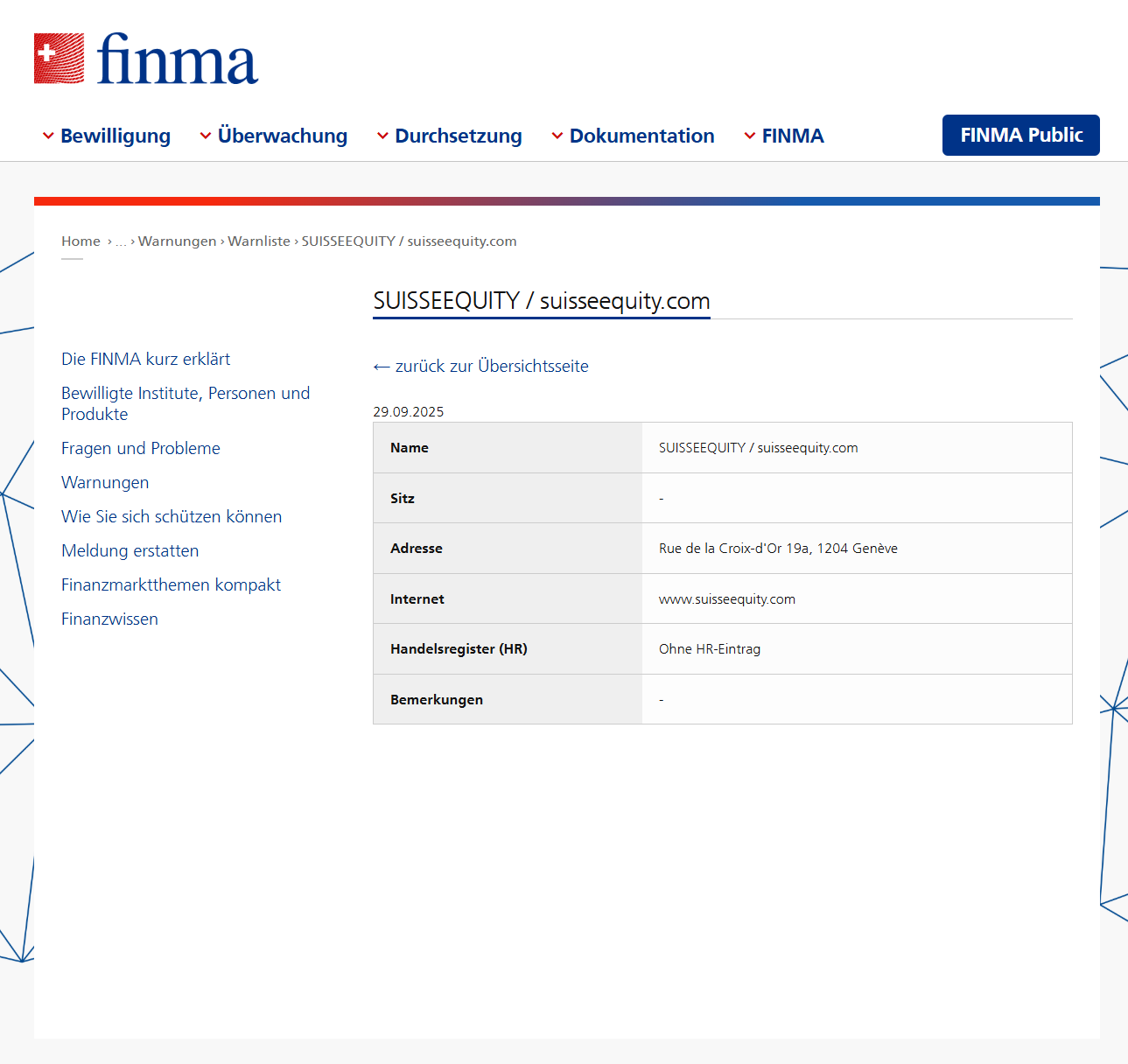Image resolution: width=1128 pixels, height=1064 pixels.
Task: Expand the Überwachung menu chevron
Action: (206, 136)
